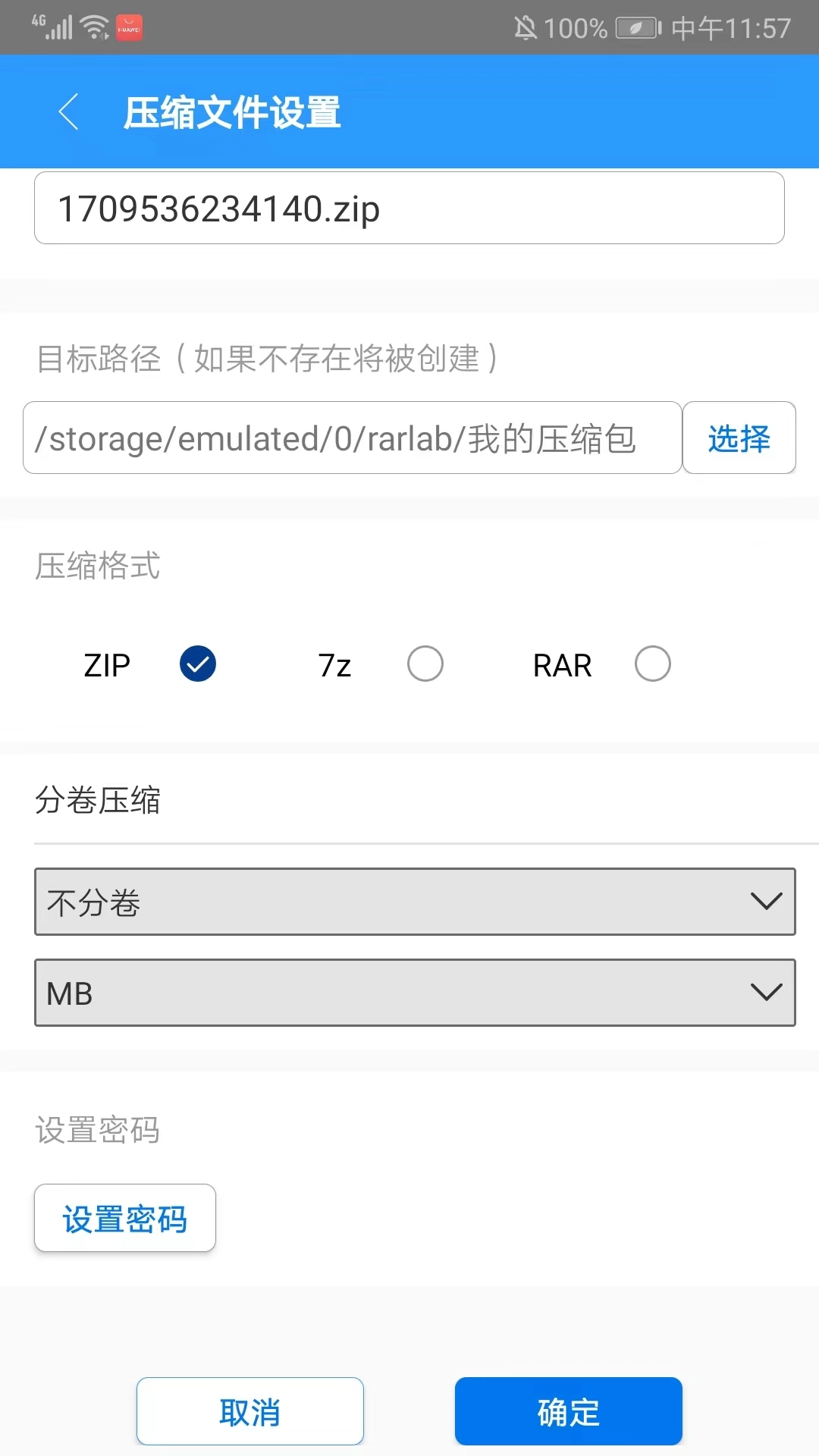Tap 取消 to cancel compression

pos(250,1411)
